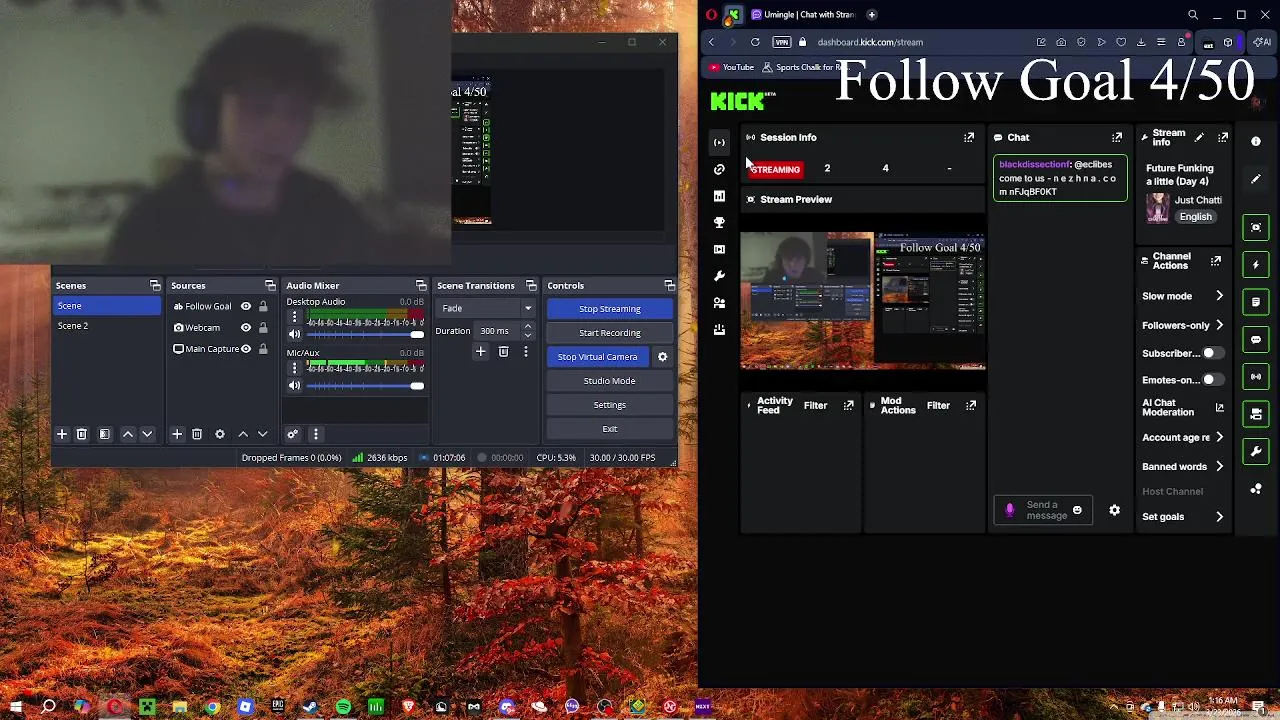Add a new scene in OBS Scenes panel

[x=62, y=434]
